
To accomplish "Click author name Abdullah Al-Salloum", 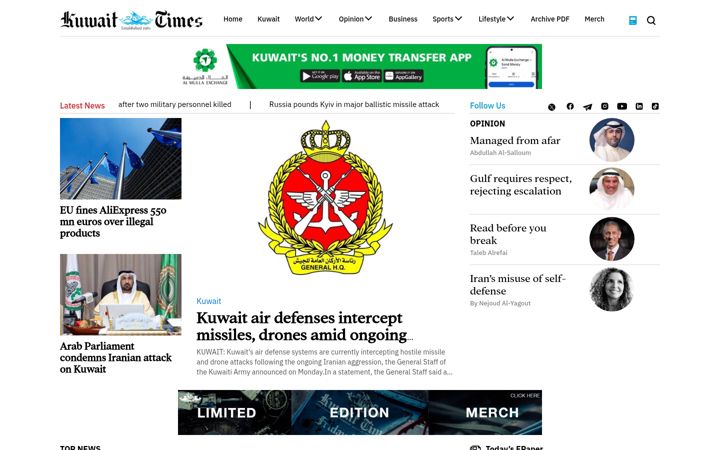I will [x=500, y=152].
